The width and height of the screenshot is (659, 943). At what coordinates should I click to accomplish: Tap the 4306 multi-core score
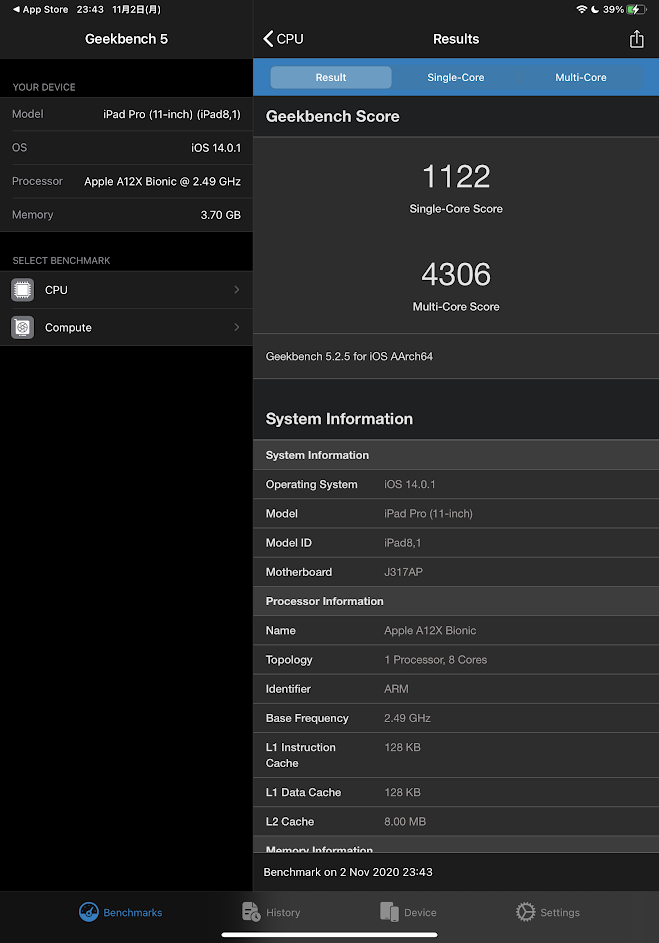coord(456,274)
